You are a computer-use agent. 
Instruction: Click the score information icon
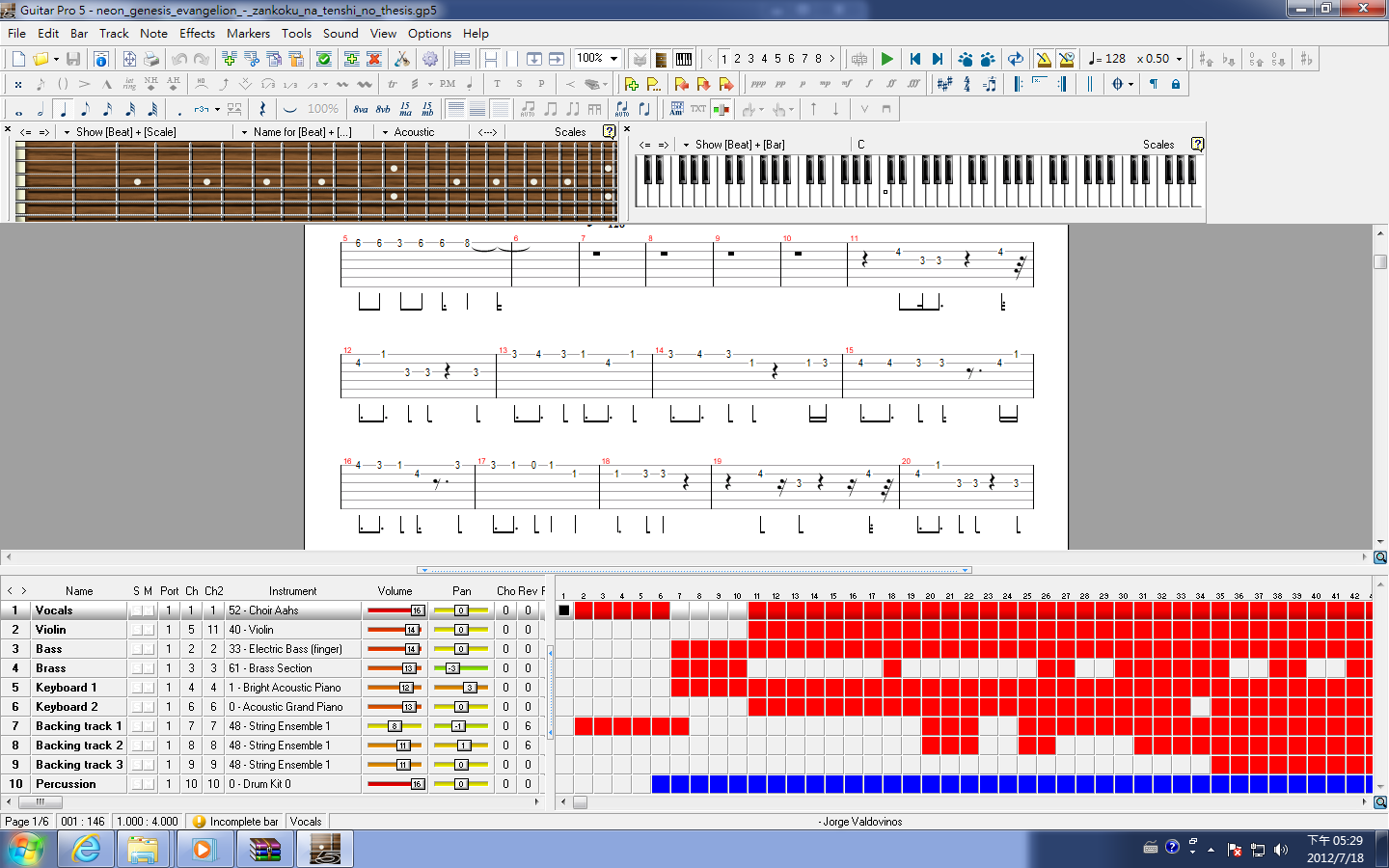coord(101,59)
